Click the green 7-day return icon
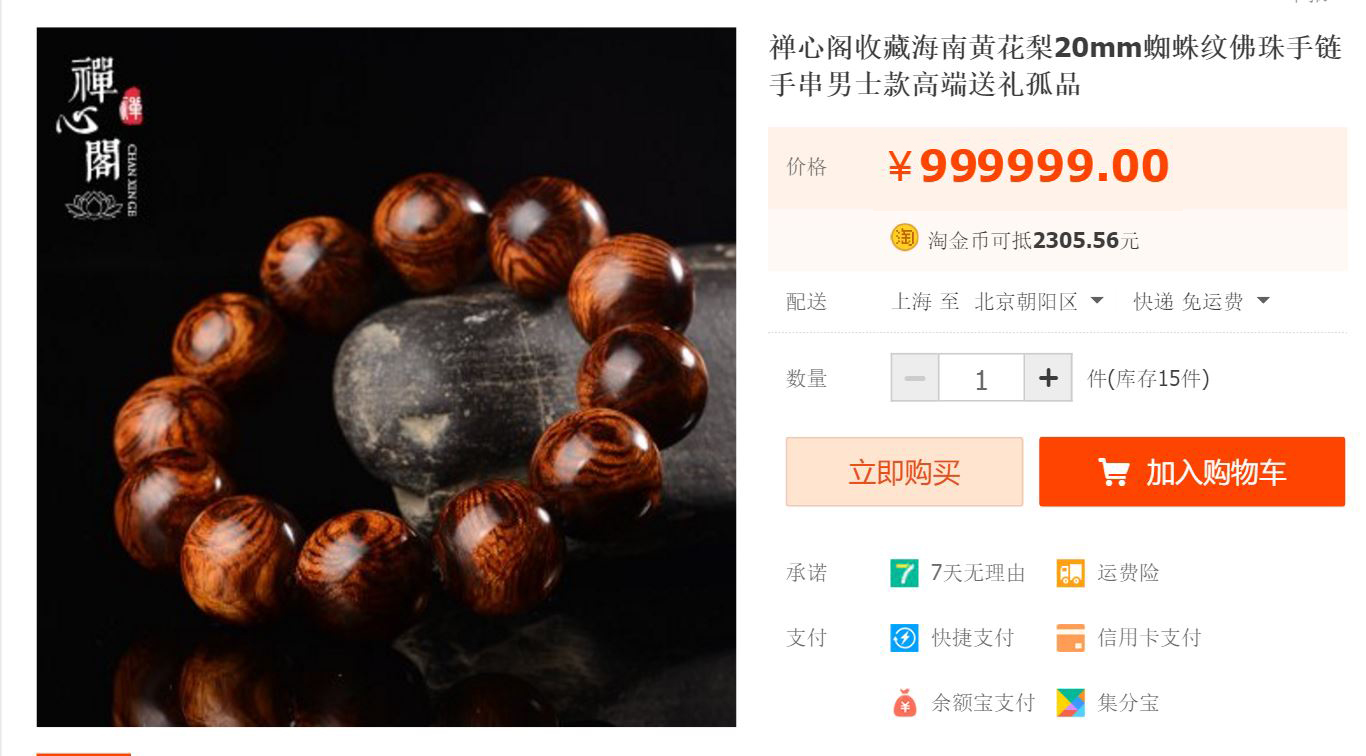Viewport: 1366px width, 756px height. click(904, 573)
